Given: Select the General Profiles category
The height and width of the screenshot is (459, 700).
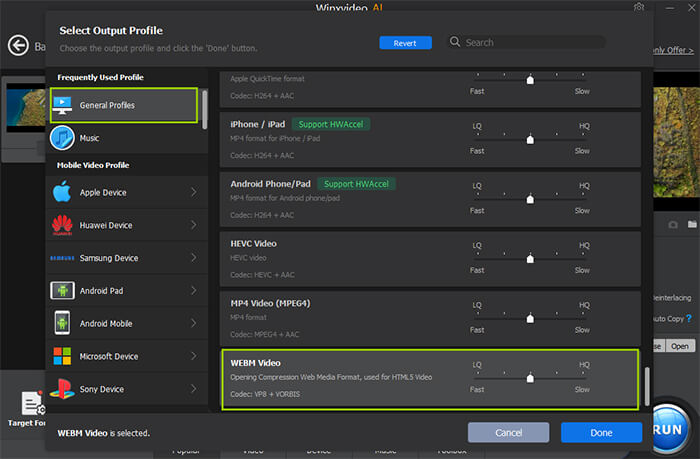Looking at the screenshot, I should coord(124,105).
